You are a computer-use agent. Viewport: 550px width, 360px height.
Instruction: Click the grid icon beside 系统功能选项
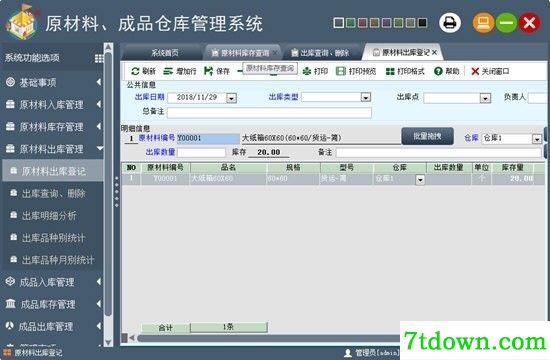(x=99, y=58)
